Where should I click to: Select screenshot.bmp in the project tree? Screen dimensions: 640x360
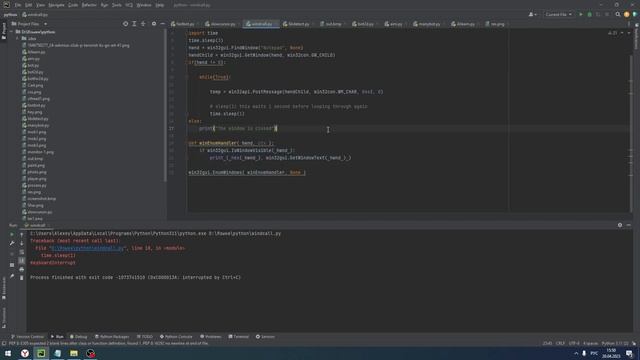click(x=39, y=199)
